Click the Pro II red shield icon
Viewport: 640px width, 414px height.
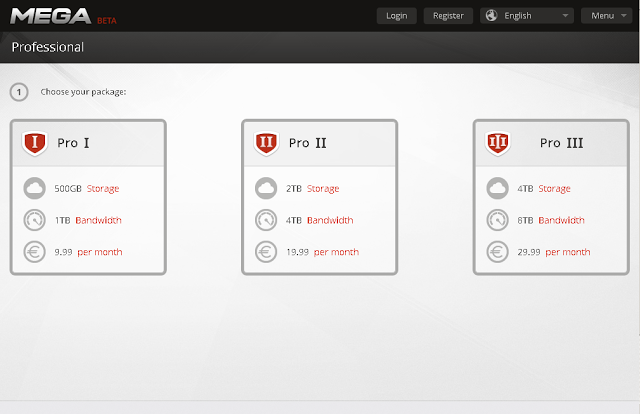tap(266, 143)
